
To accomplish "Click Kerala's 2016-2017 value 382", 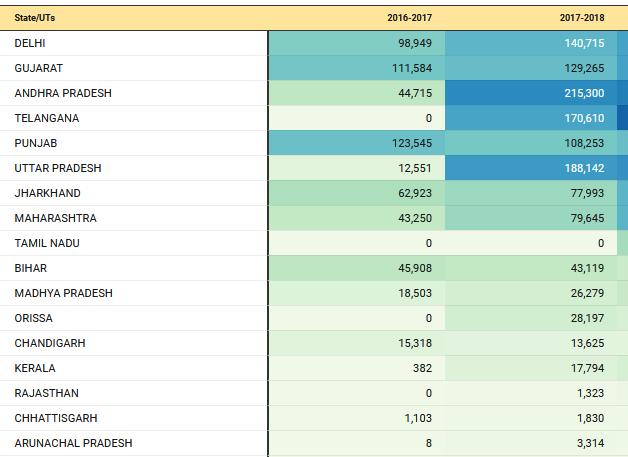I will pos(423,368).
